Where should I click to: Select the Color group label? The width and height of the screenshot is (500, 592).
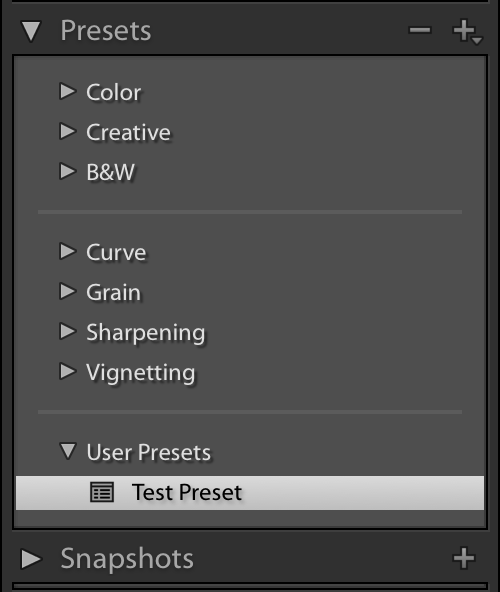coord(114,92)
